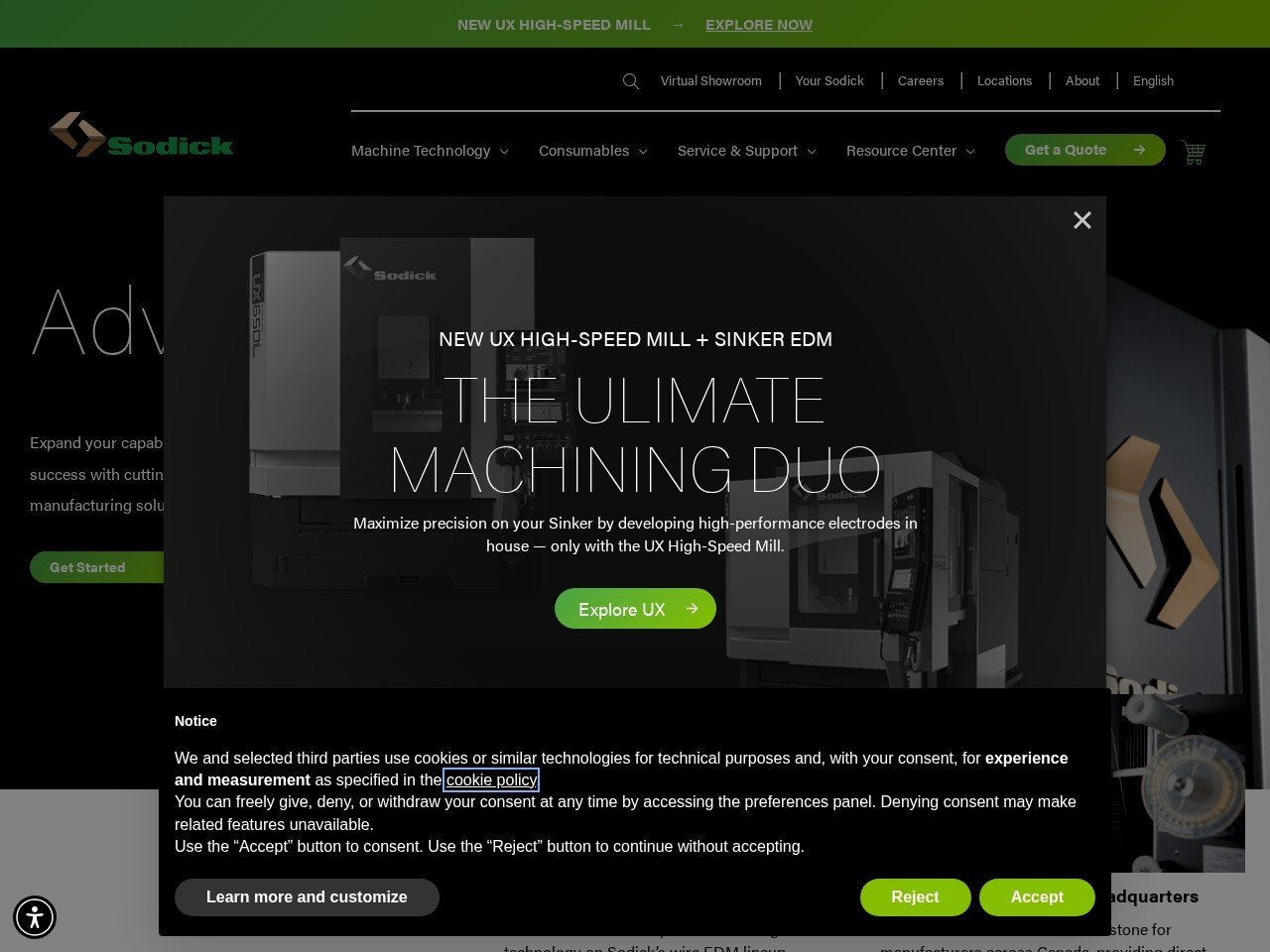Screen dimensions: 1270x952
Task: Open the Virtual Showroom page
Action: click(x=710, y=80)
